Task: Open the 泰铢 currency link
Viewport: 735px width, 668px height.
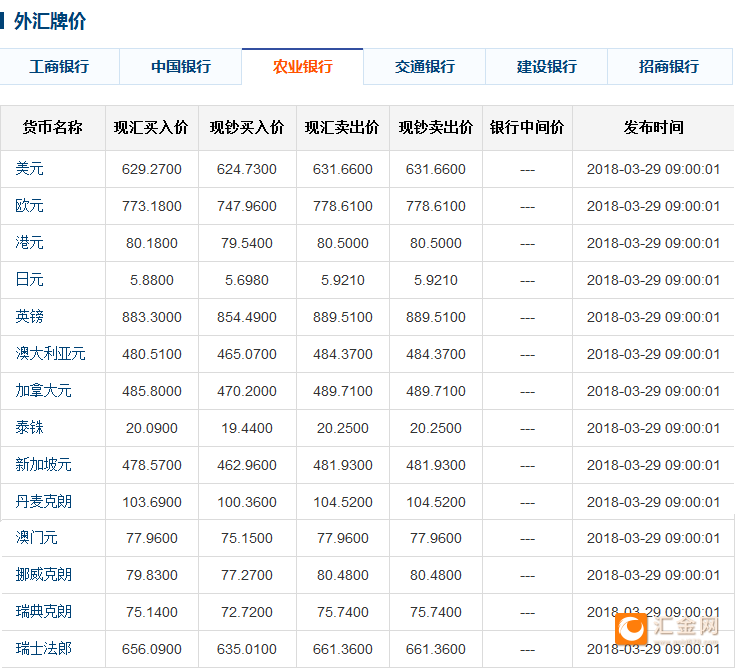Action: click(x=30, y=428)
